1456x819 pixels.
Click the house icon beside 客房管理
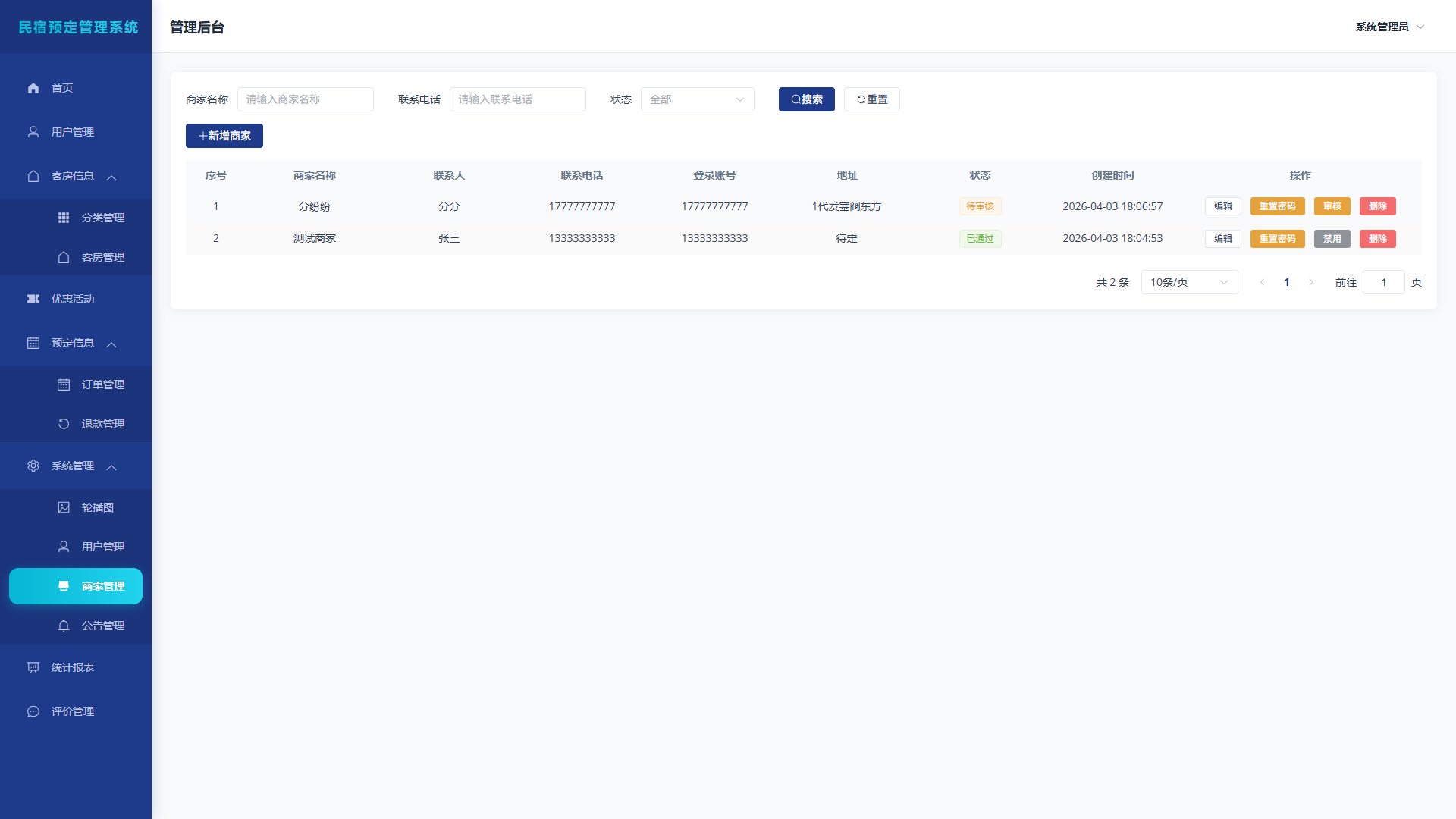pyautogui.click(x=64, y=257)
